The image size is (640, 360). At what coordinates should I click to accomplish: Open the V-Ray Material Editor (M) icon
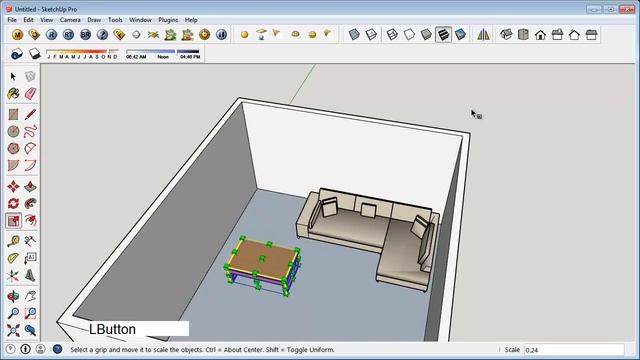point(17,35)
